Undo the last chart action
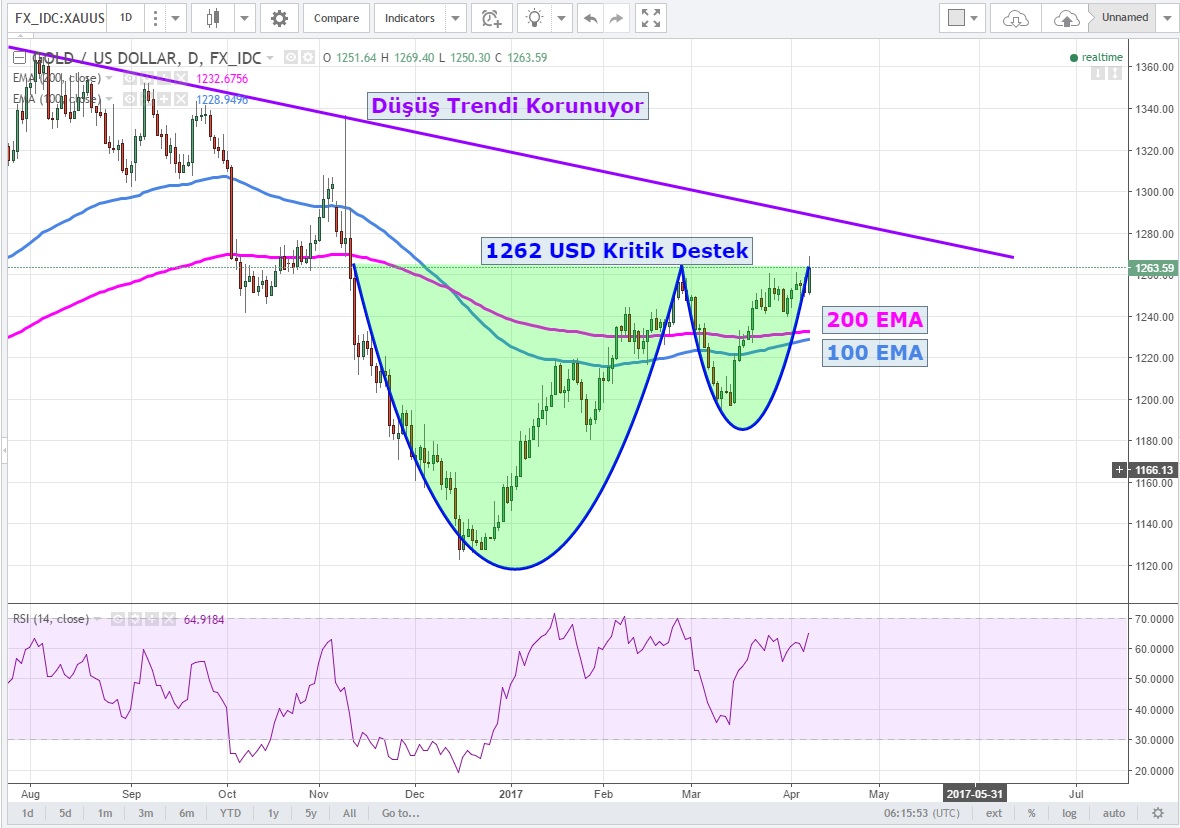This screenshot has width=1180, height=828. coord(591,18)
